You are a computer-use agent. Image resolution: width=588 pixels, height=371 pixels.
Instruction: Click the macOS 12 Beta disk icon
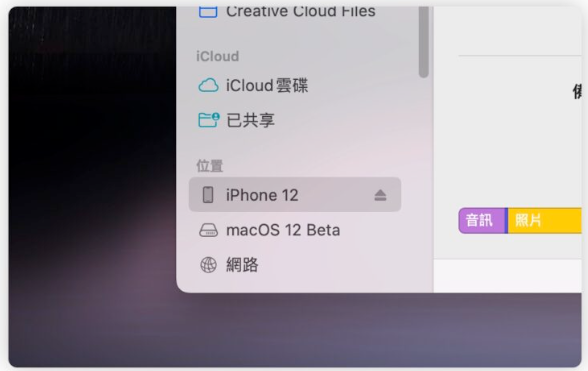click(x=208, y=230)
